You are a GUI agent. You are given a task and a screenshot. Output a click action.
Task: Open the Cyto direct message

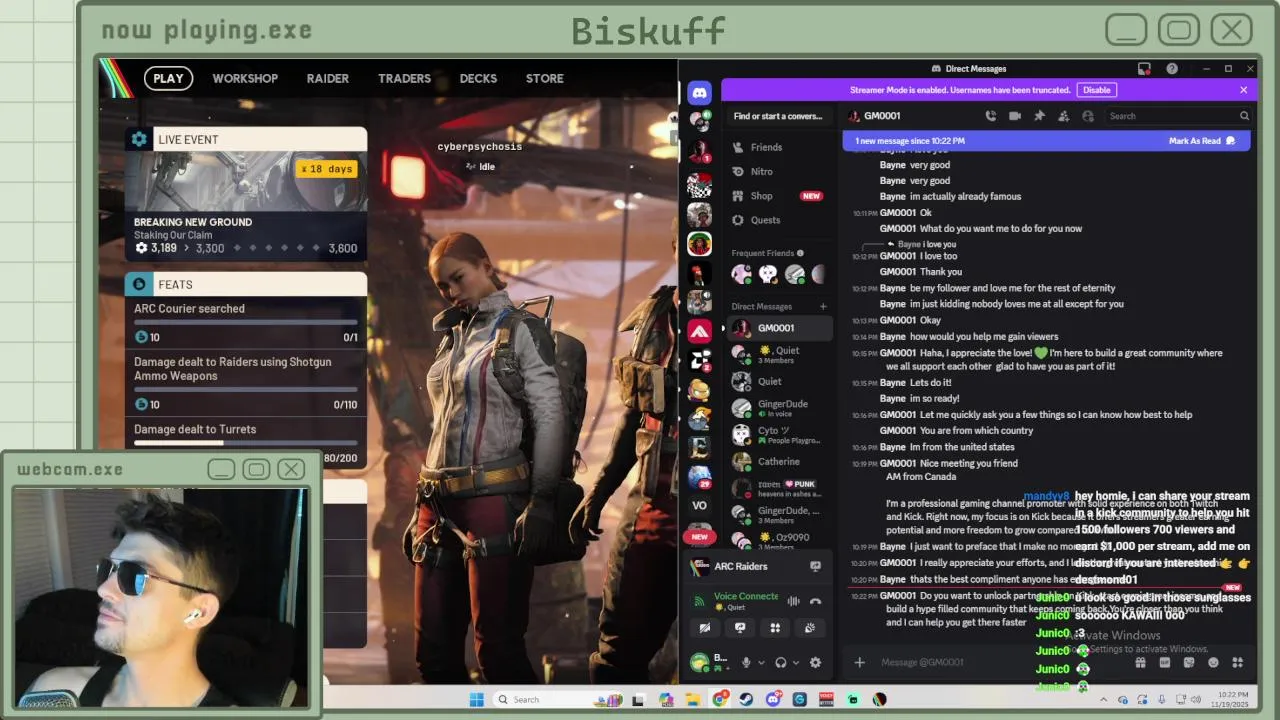779,435
